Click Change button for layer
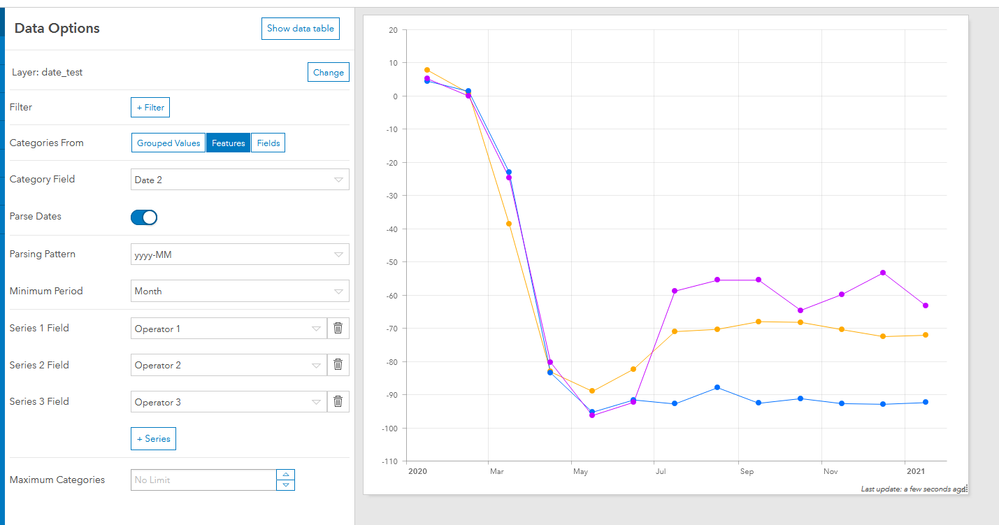Image resolution: width=999 pixels, height=525 pixels. point(328,72)
